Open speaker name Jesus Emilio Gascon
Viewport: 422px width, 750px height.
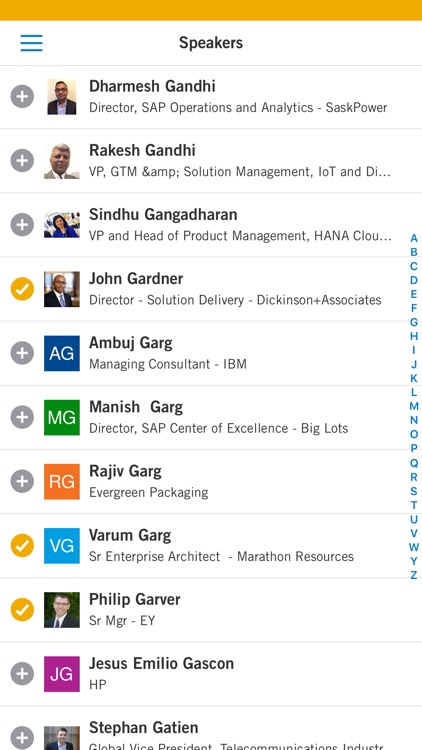[x=161, y=663]
